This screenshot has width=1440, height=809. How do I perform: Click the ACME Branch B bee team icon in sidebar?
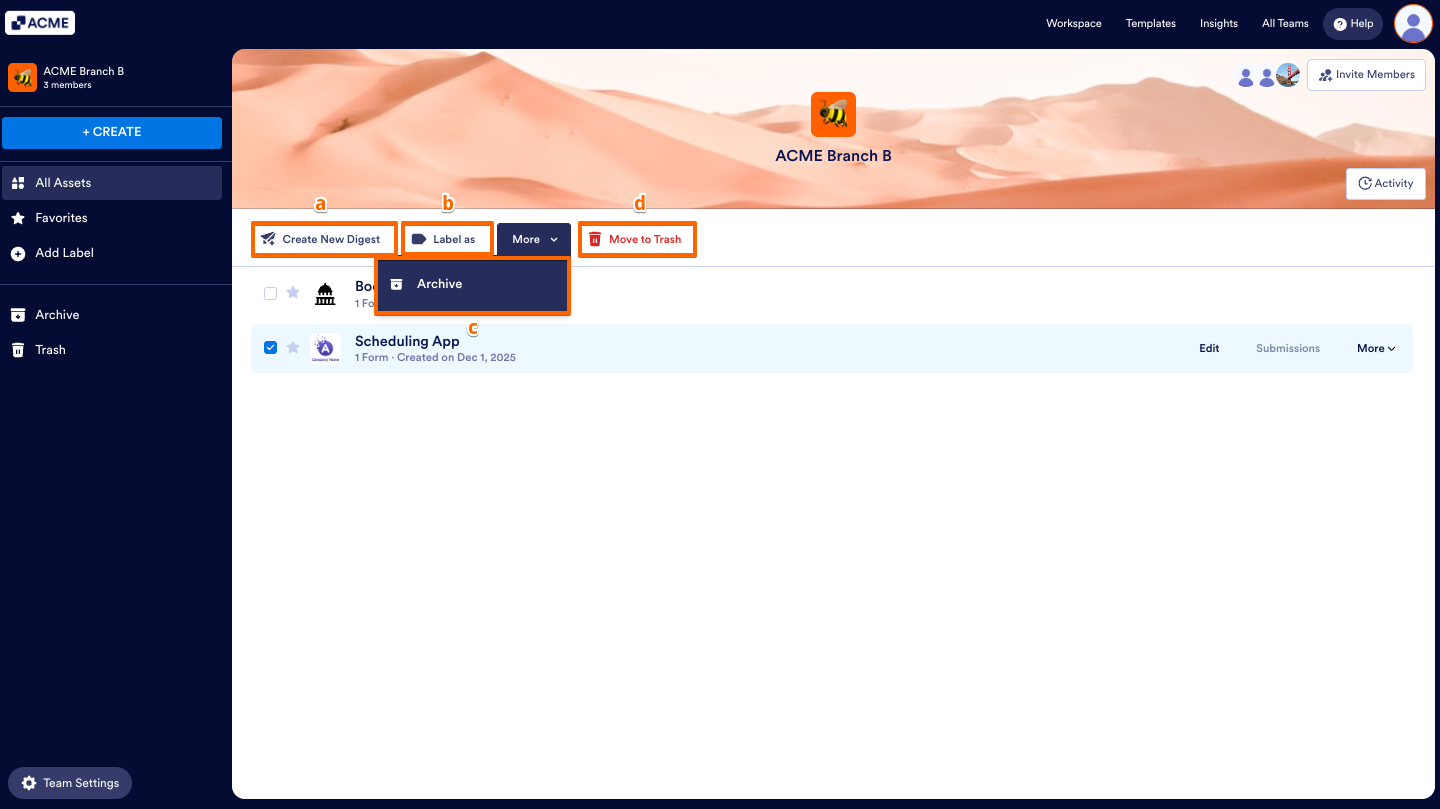pyautogui.click(x=22, y=77)
